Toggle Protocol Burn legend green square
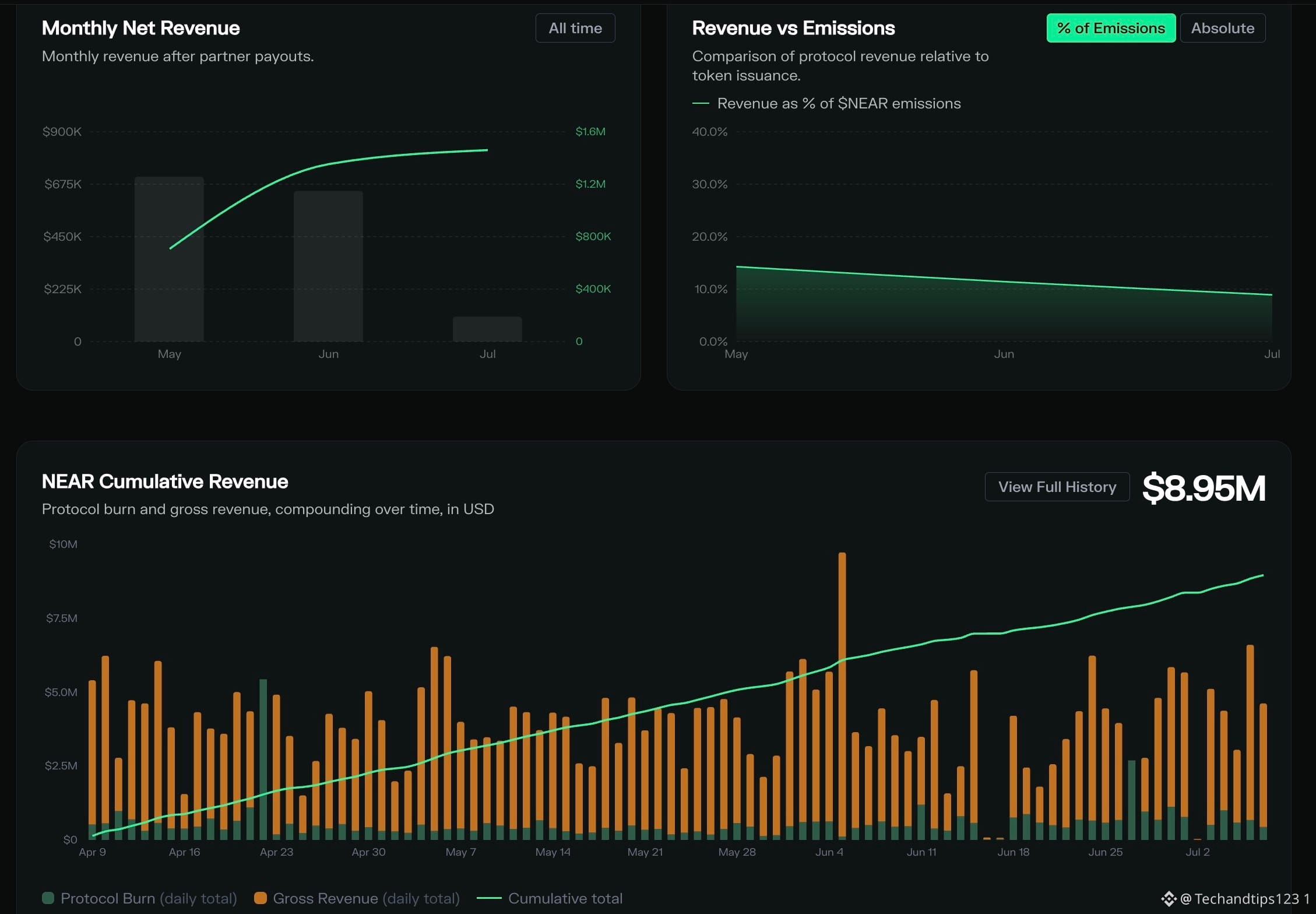Screen dimensions: 1316x914 (x=48, y=898)
